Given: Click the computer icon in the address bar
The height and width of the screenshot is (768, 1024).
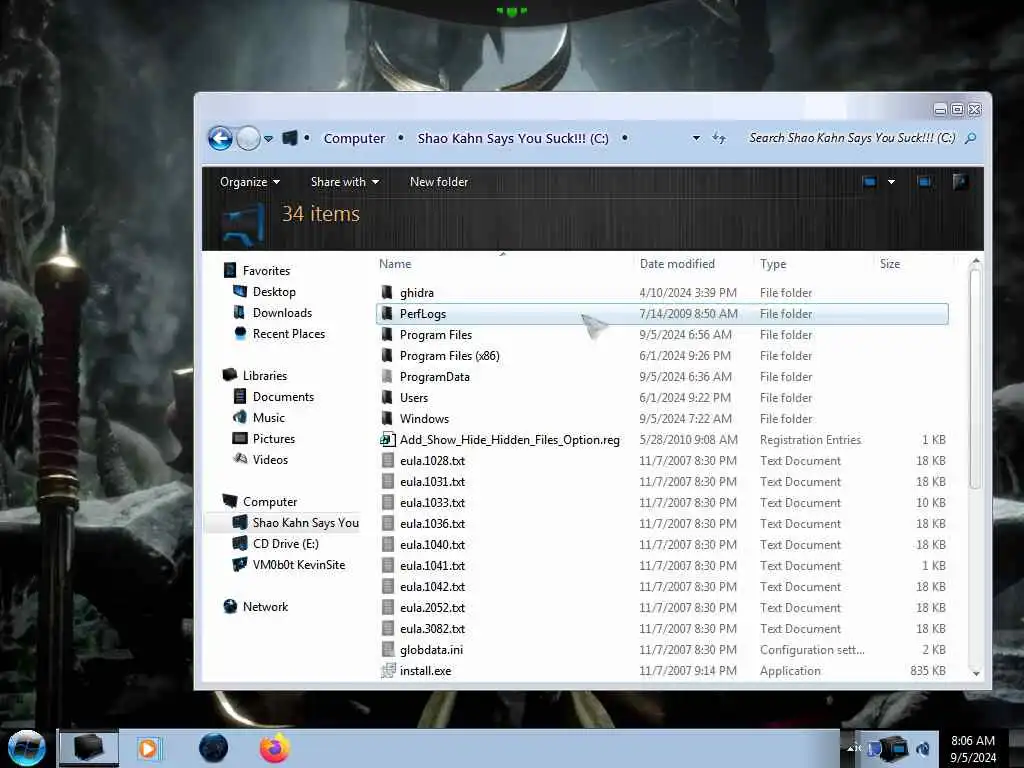Looking at the screenshot, I should pos(290,138).
